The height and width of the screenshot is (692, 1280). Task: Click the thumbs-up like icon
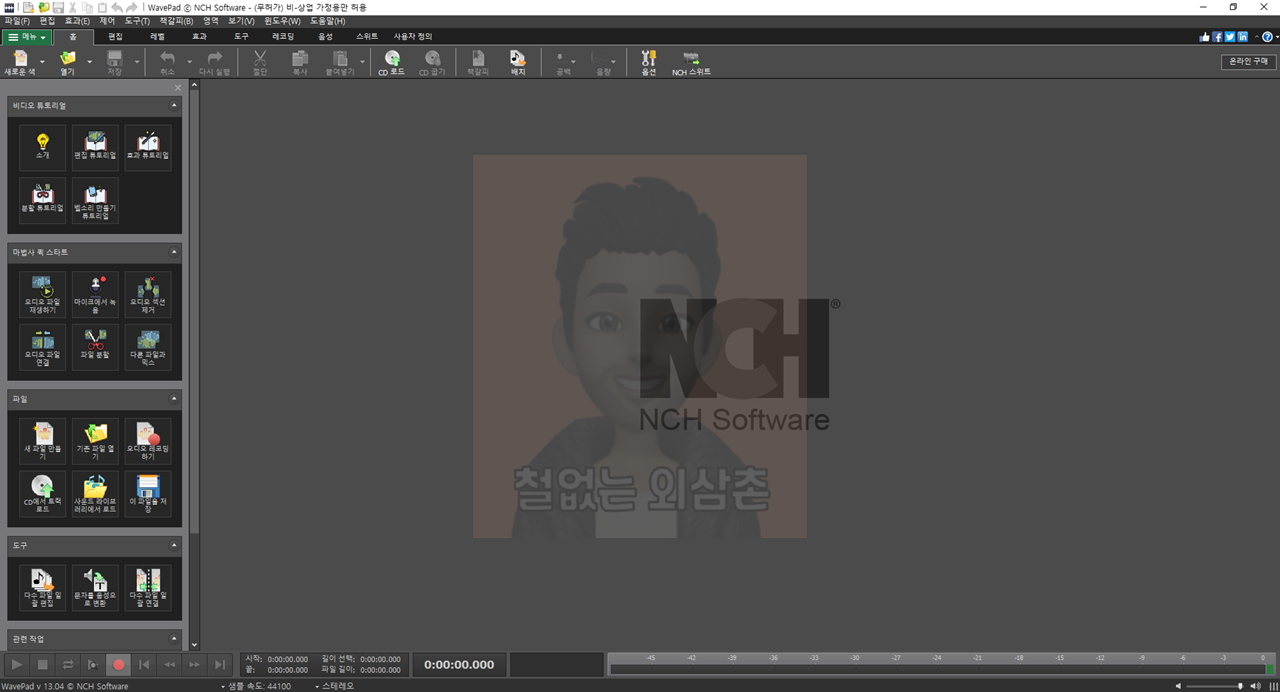point(1206,37)
